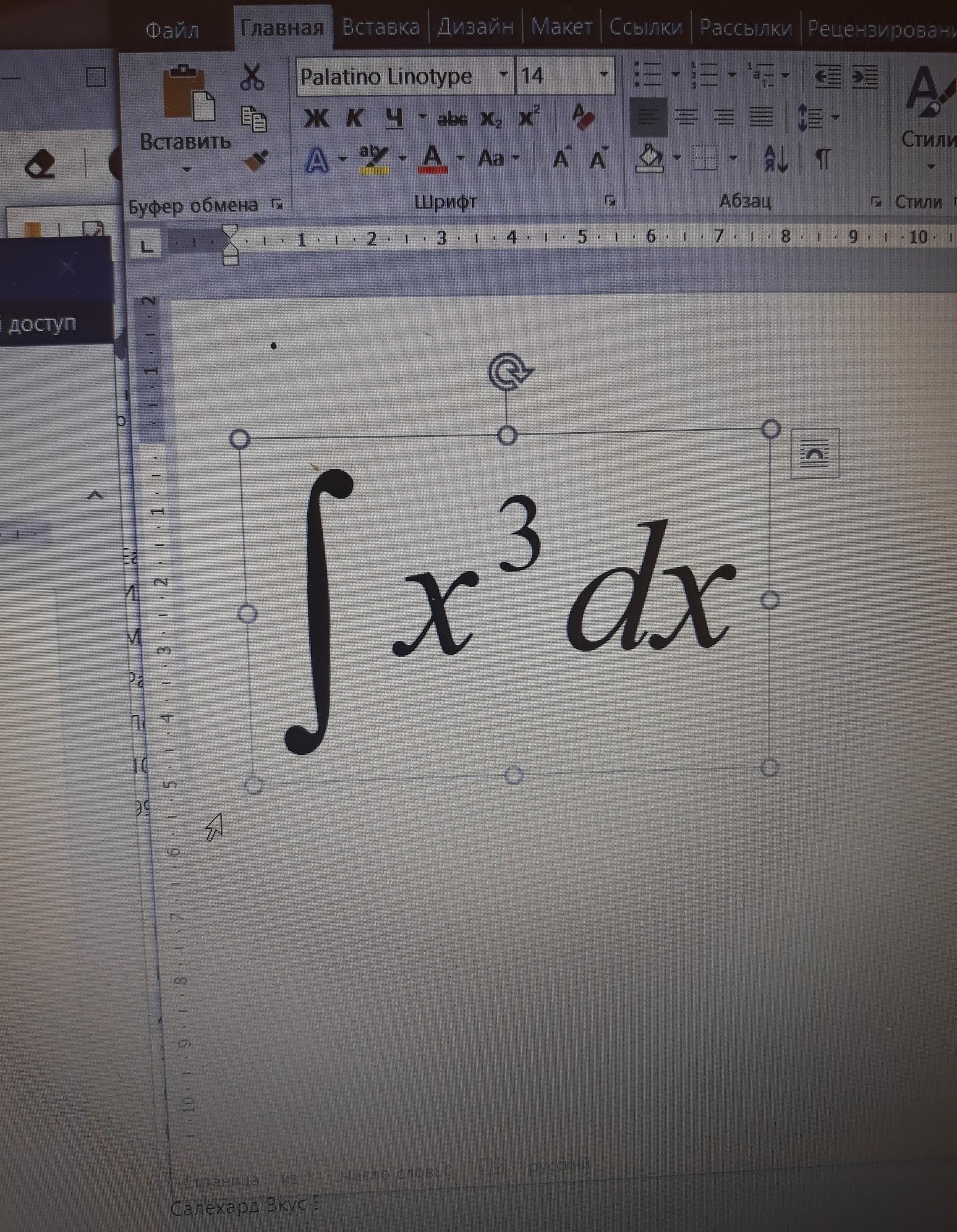Image resolution: width=957 pixels, height=1232 pixels.
Task: Toggle subscript formatting
Action: point(491,119)
